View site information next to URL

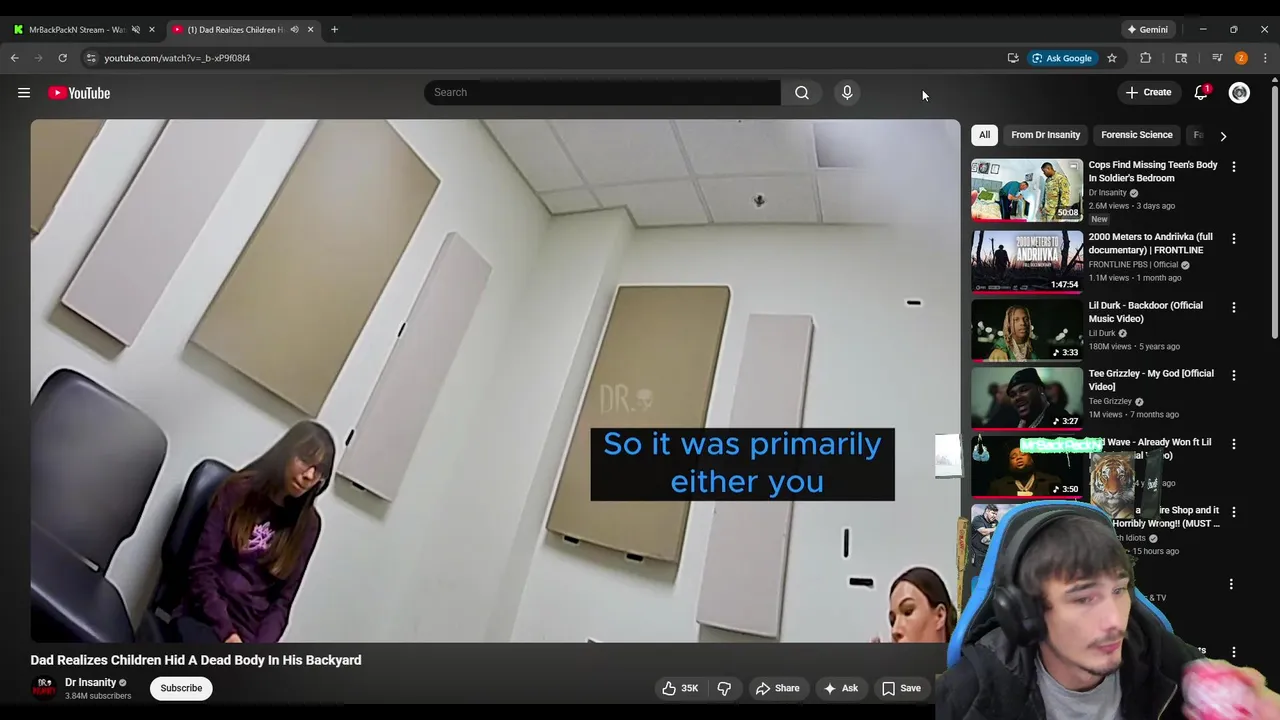pos(91,58)
